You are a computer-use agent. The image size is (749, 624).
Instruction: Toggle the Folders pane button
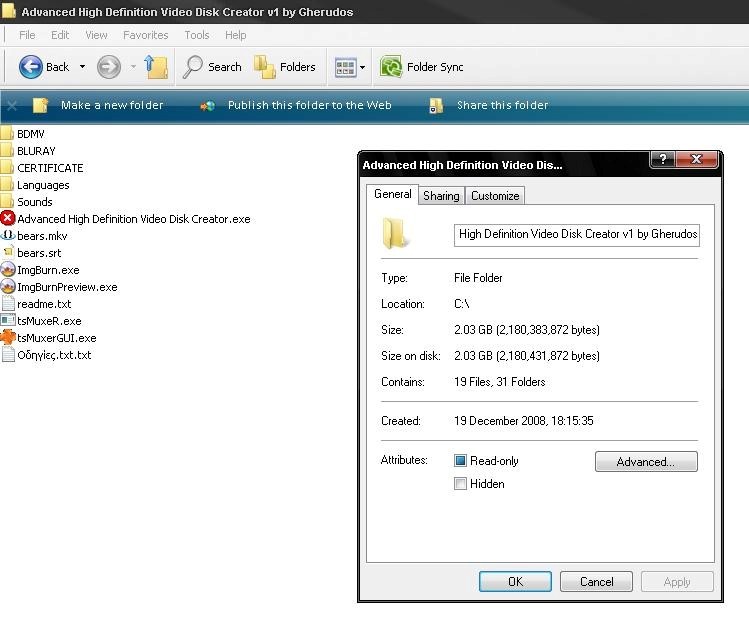(x=285, y=67)
